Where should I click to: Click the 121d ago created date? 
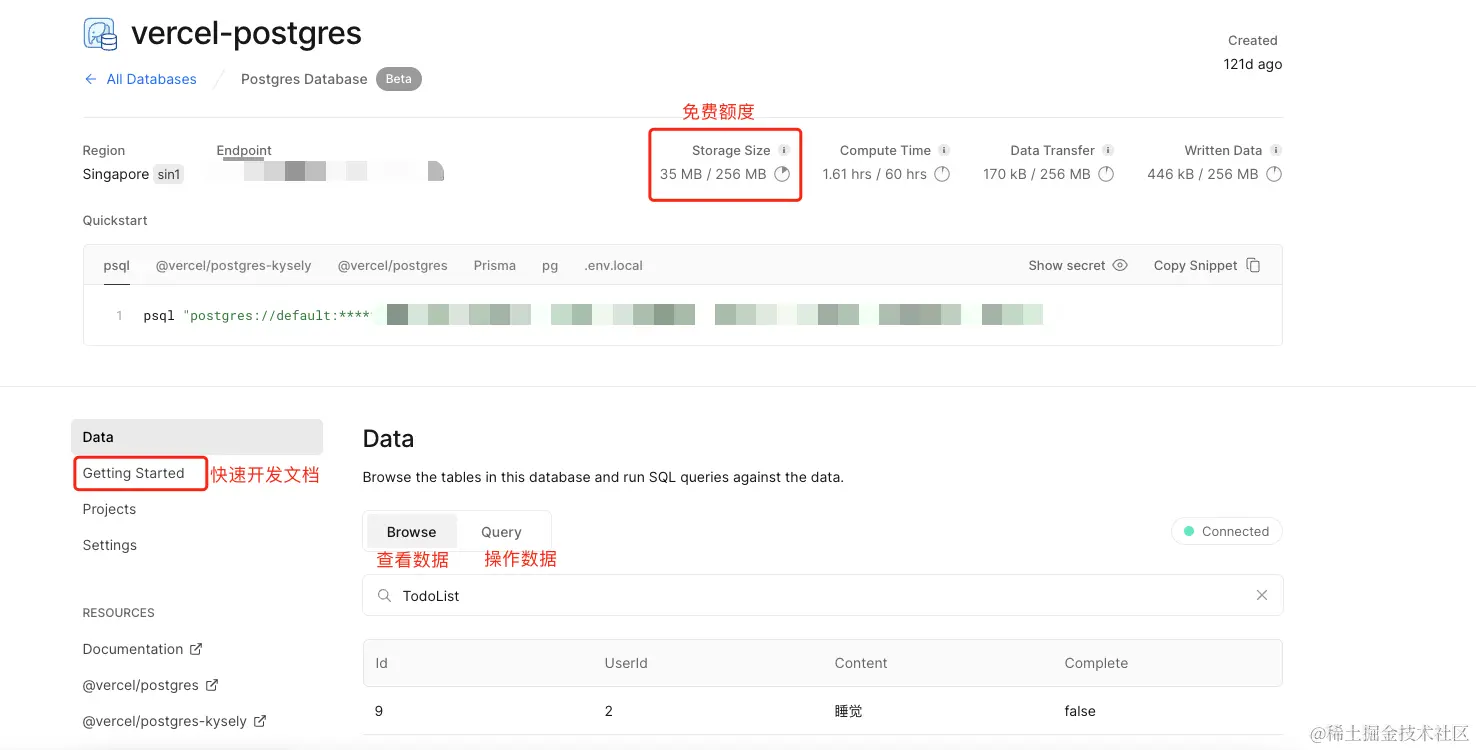[1253, 64]
